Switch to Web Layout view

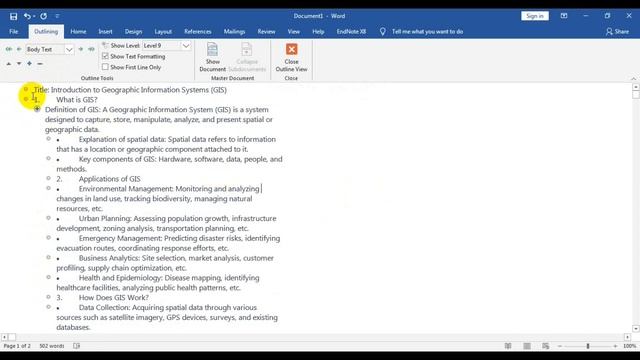546,346
